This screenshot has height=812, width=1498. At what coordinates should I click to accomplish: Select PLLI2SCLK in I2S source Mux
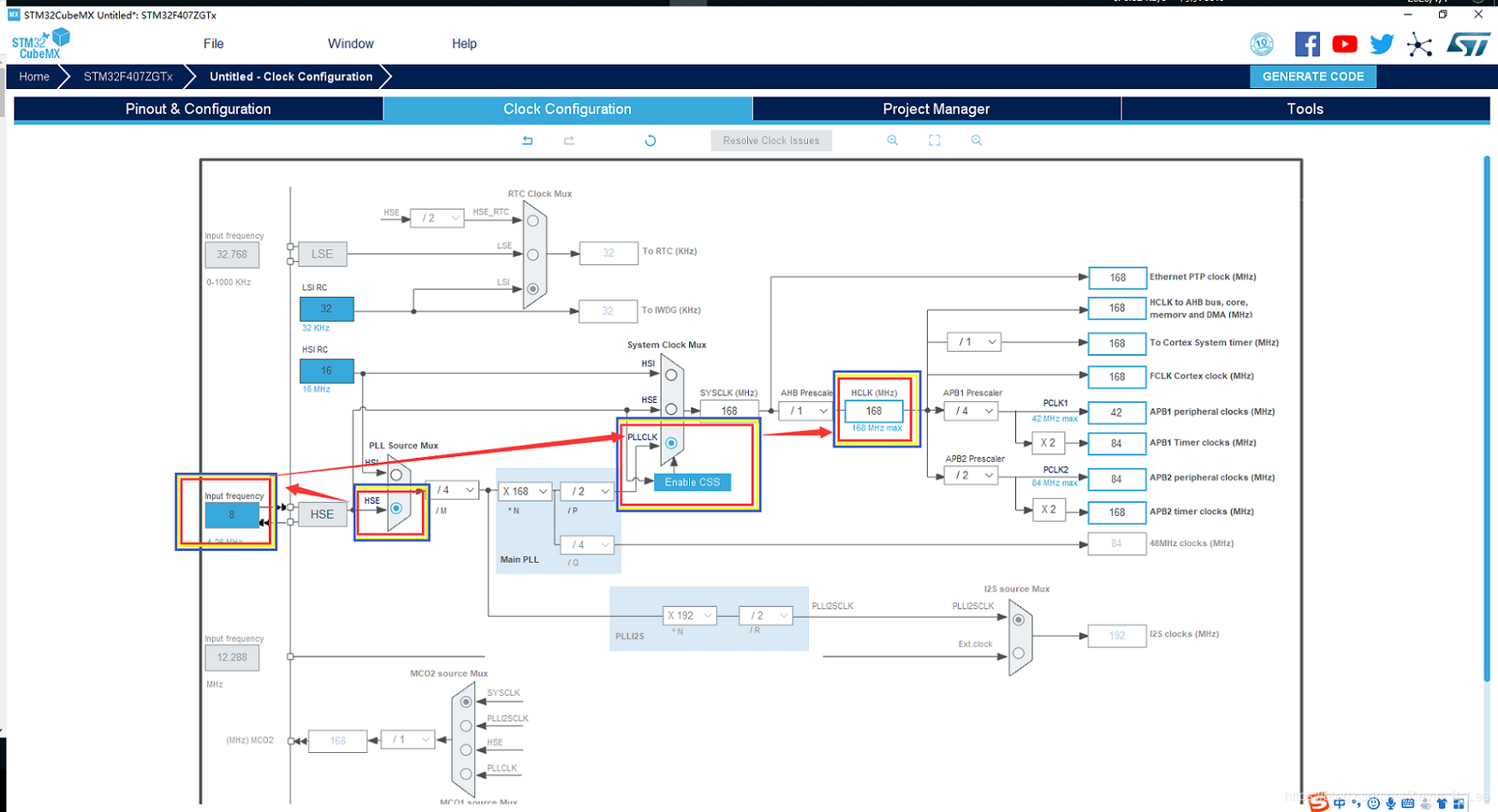(x=1018, y=619)
